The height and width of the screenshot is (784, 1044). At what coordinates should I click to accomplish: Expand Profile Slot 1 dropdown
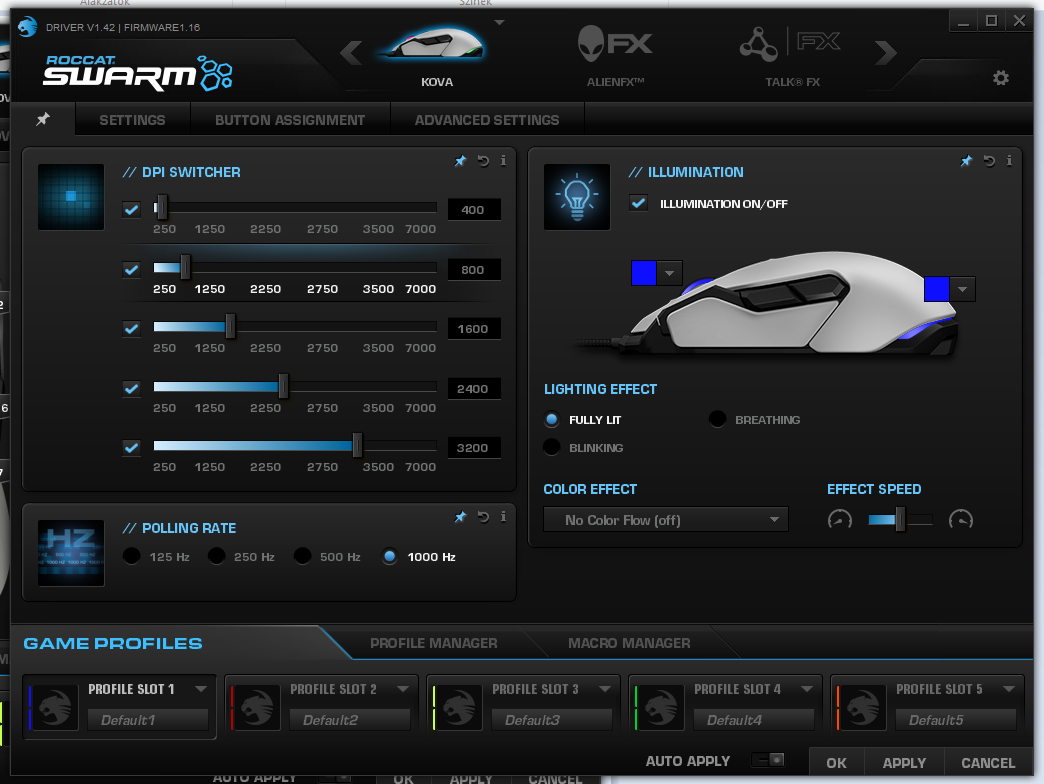(201, 689)
